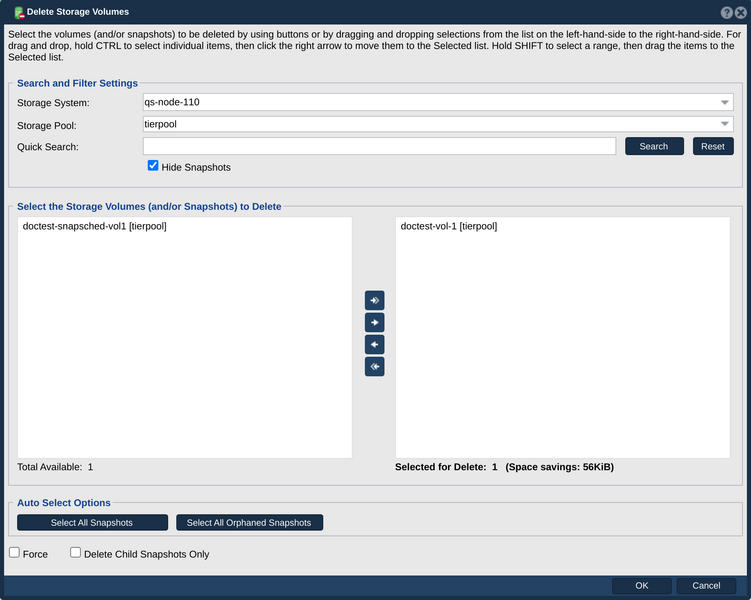
Task: Check Delete Child Snapshots Only
Action: [x=75, y=553]
